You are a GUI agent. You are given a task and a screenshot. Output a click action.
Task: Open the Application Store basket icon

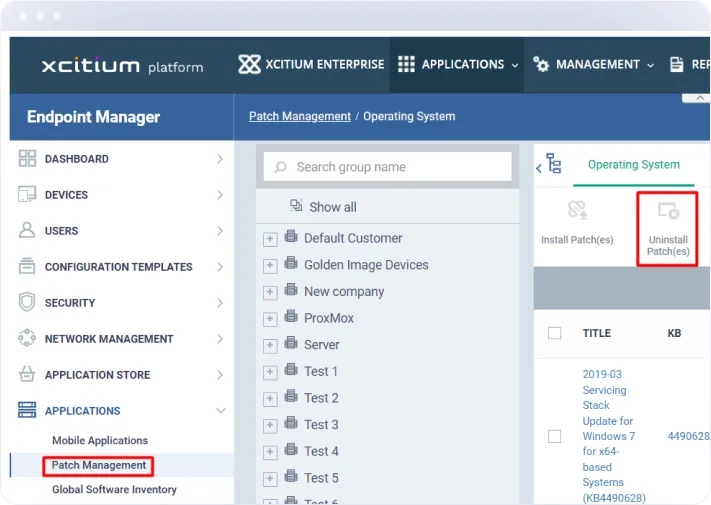[x=27, y=375]
